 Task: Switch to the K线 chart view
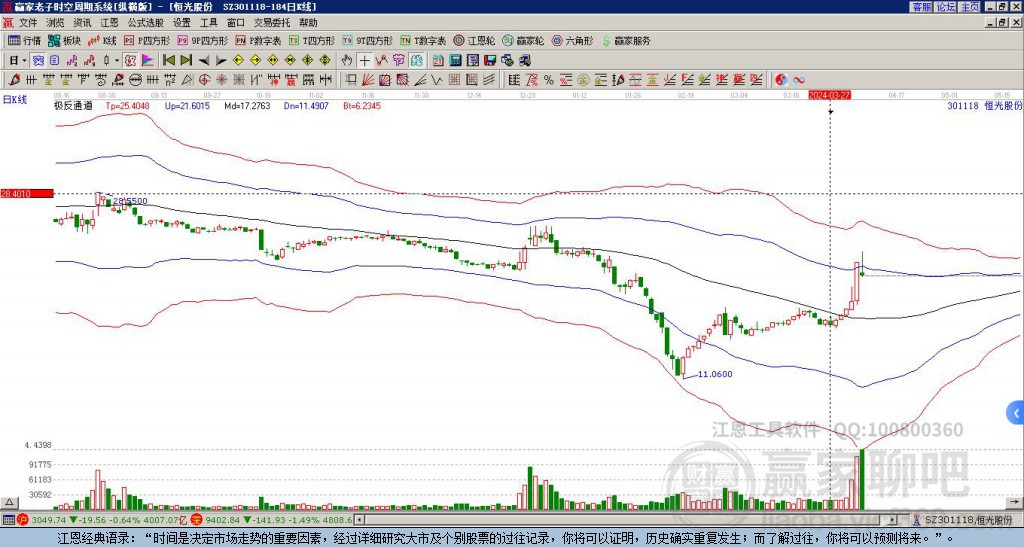coord(102,41)
